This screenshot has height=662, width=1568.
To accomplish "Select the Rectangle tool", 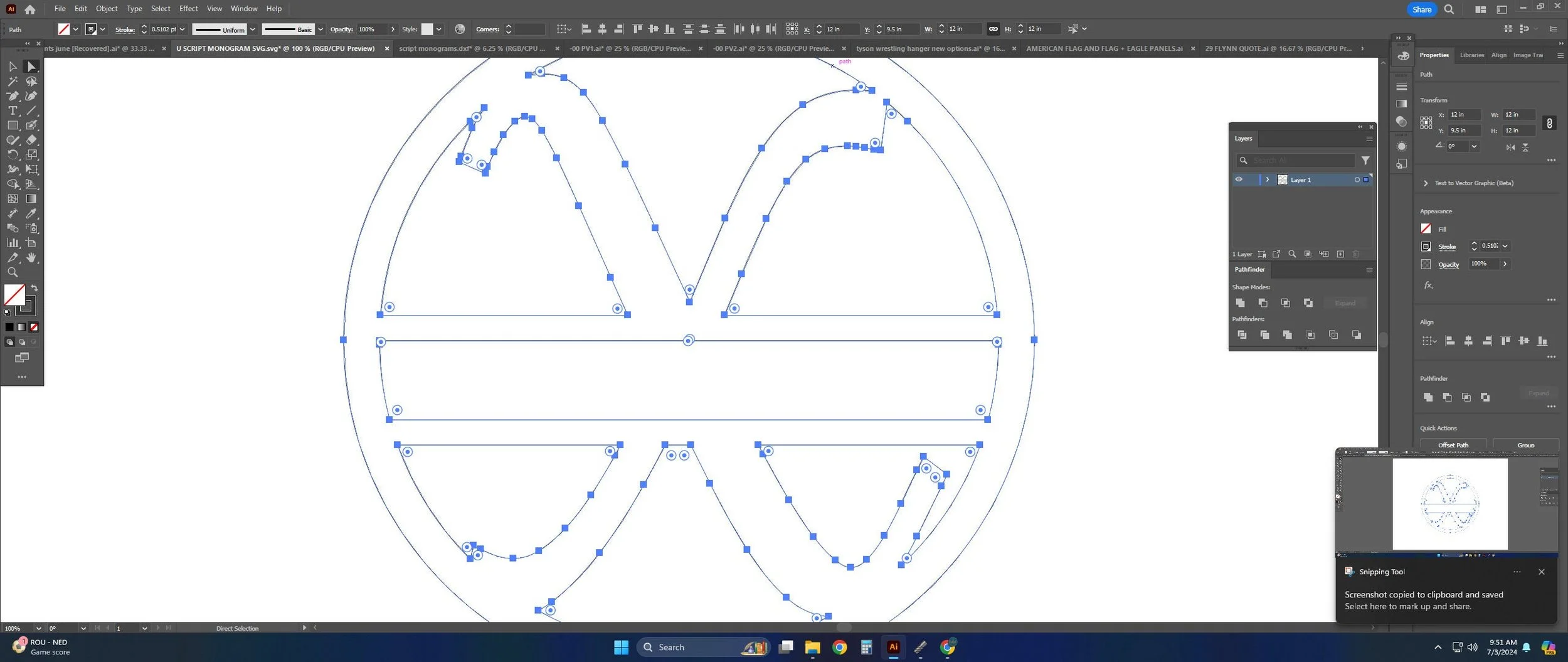I will click(13, 125).
